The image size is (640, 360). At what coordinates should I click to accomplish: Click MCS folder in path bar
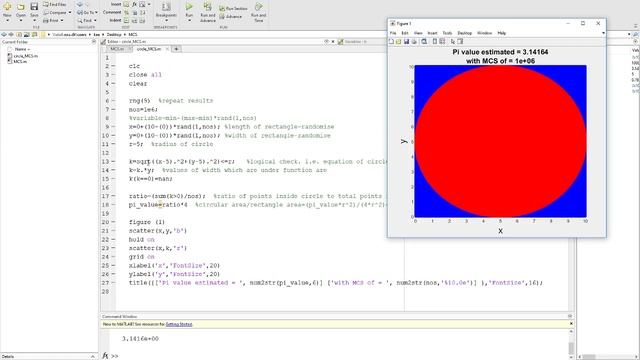133,35
